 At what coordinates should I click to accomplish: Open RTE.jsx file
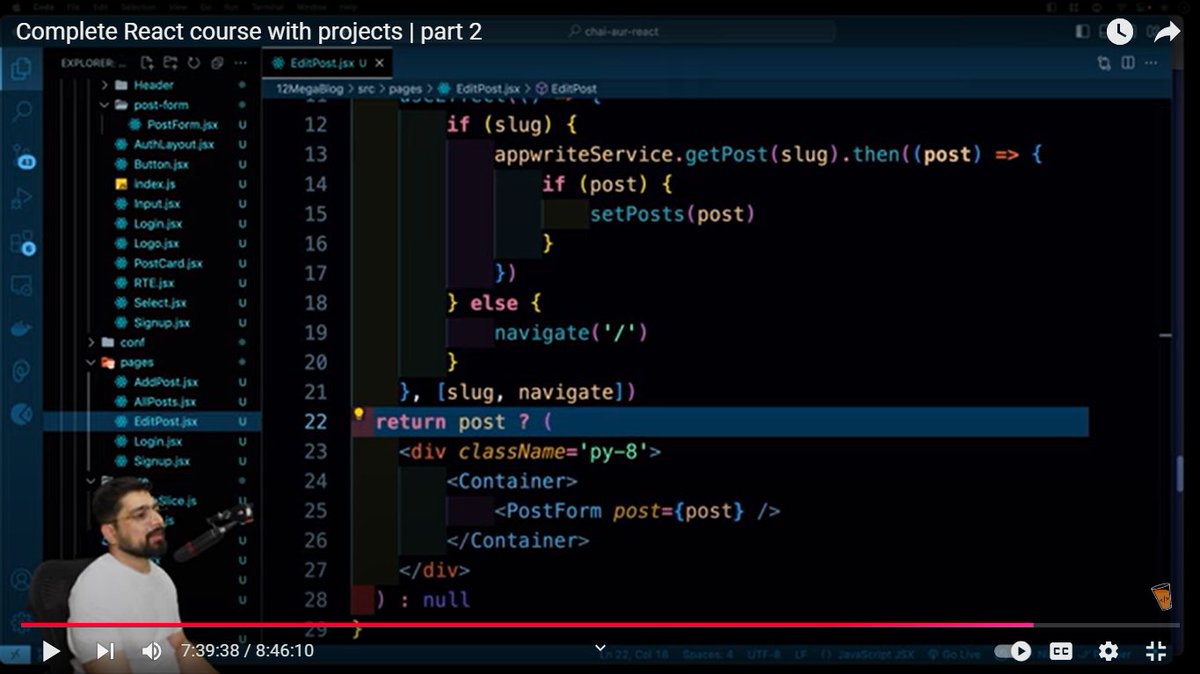pyautogui.click(x=153, y=283)
